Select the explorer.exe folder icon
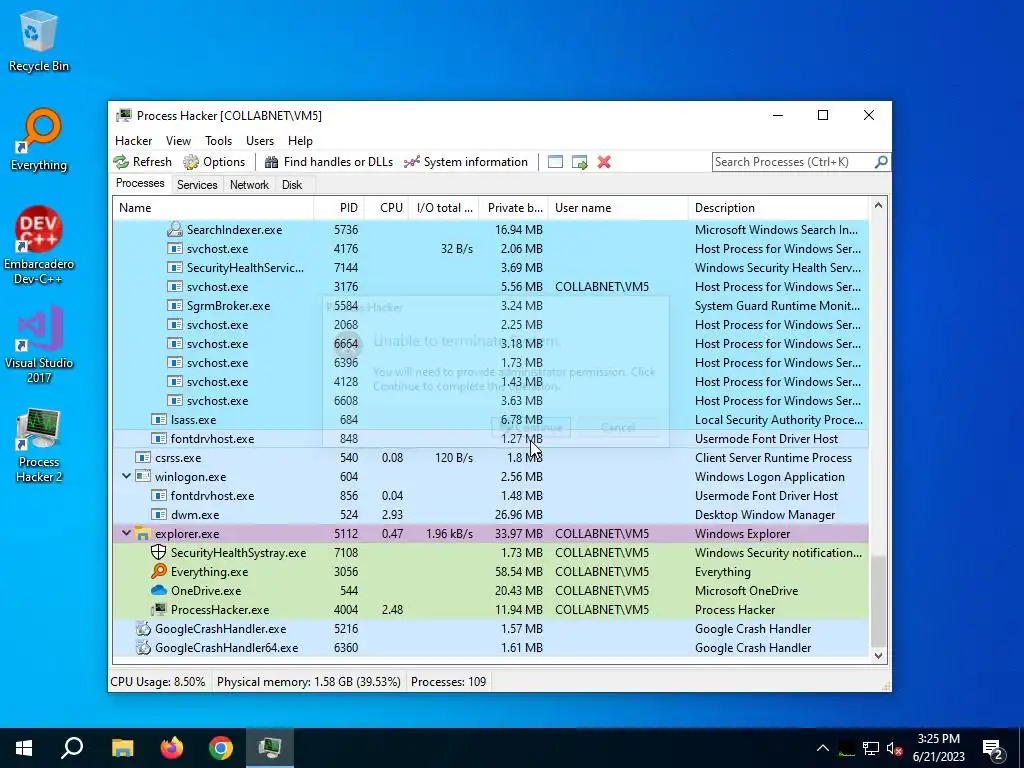 (143, 534)
